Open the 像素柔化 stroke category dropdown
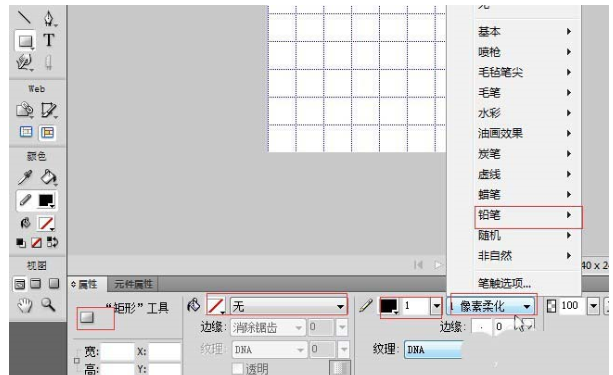The height and width of the screenshot is (375, 613). pyautogui.click(x=491, y=306)
